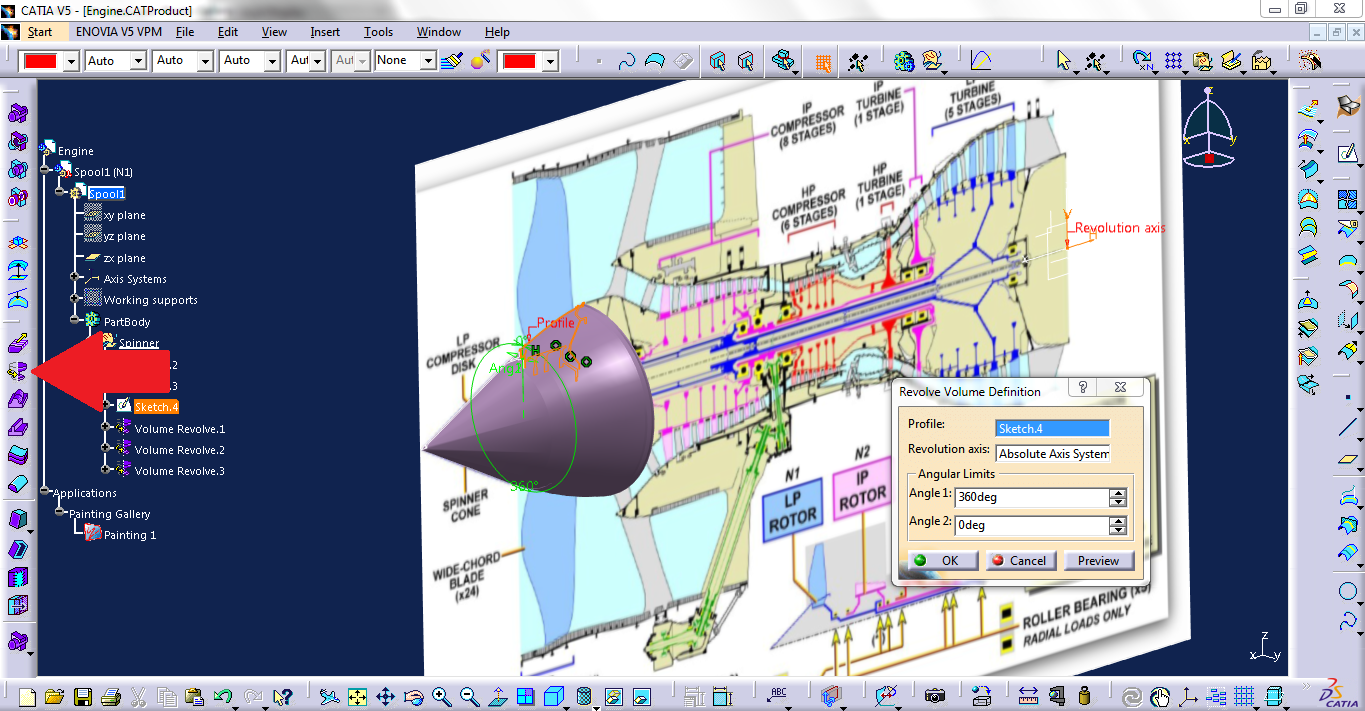
Task: Expand the Working supports node
Action: [x=75, y=299]
